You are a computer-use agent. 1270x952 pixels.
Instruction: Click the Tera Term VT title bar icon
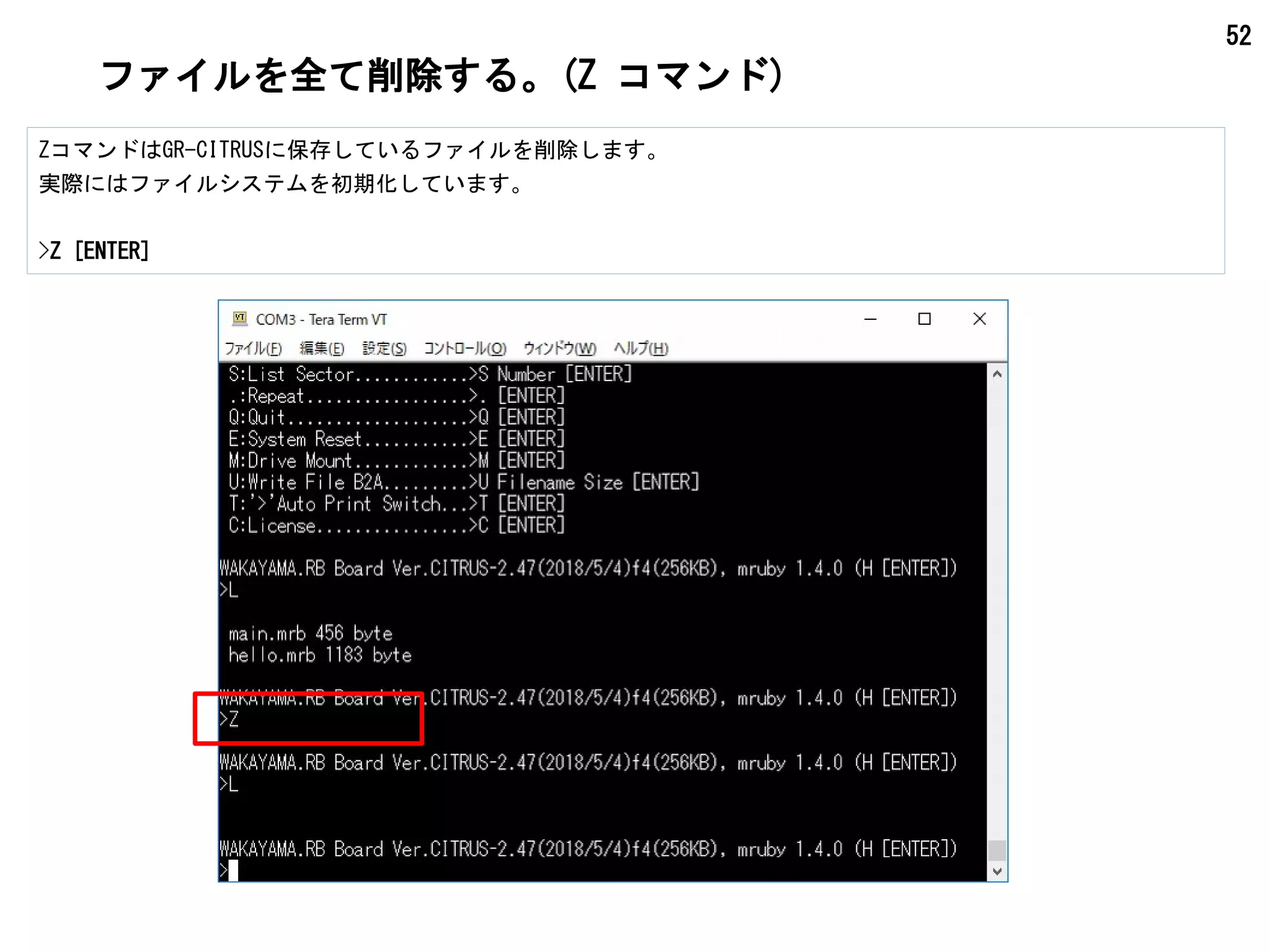click(239, 319)
